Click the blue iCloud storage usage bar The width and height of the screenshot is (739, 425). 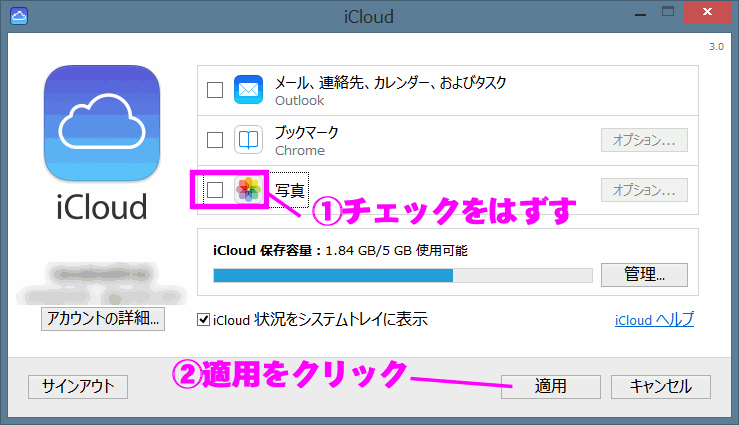(x=332, y=275)
